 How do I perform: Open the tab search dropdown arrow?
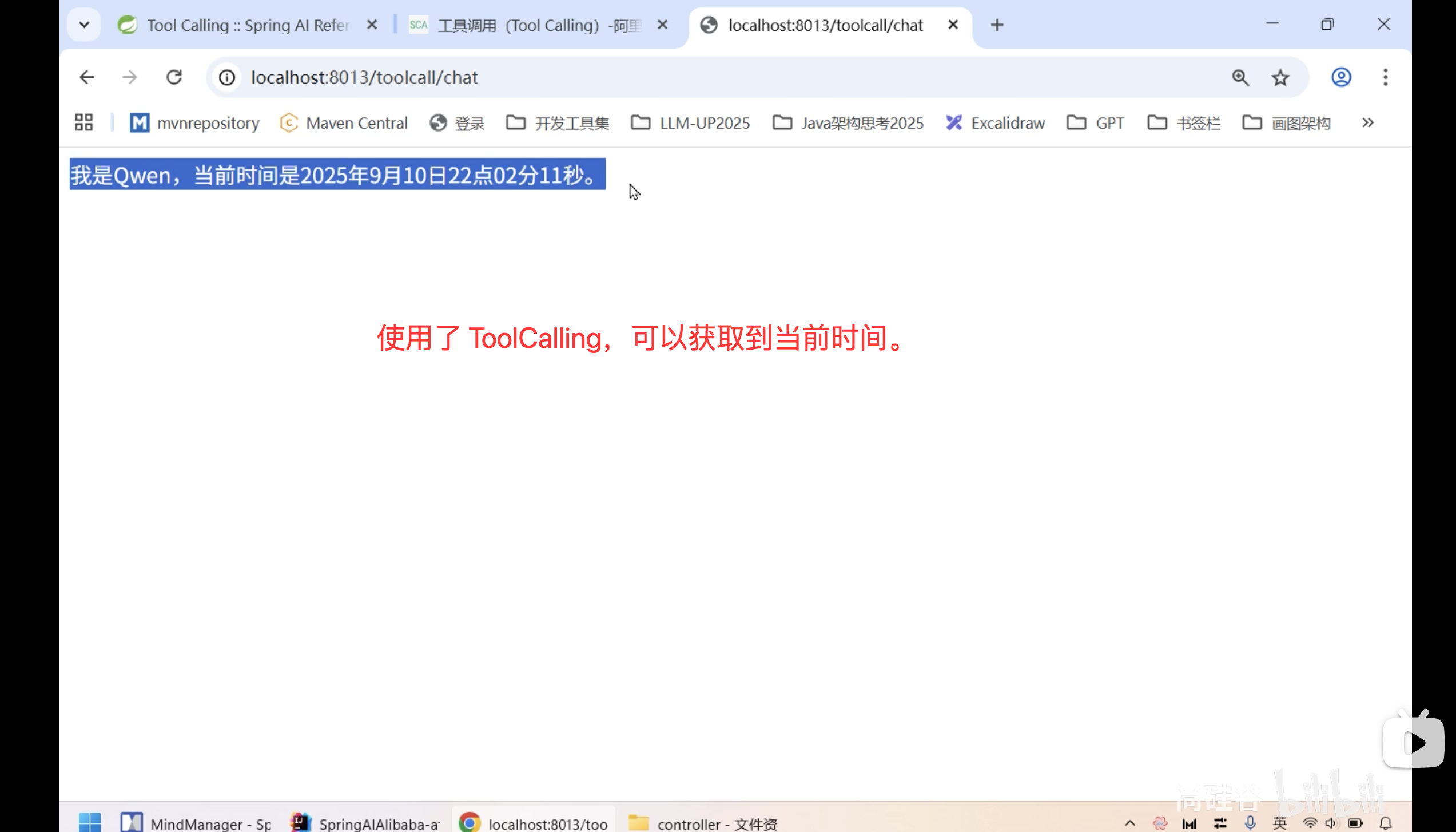83,25
